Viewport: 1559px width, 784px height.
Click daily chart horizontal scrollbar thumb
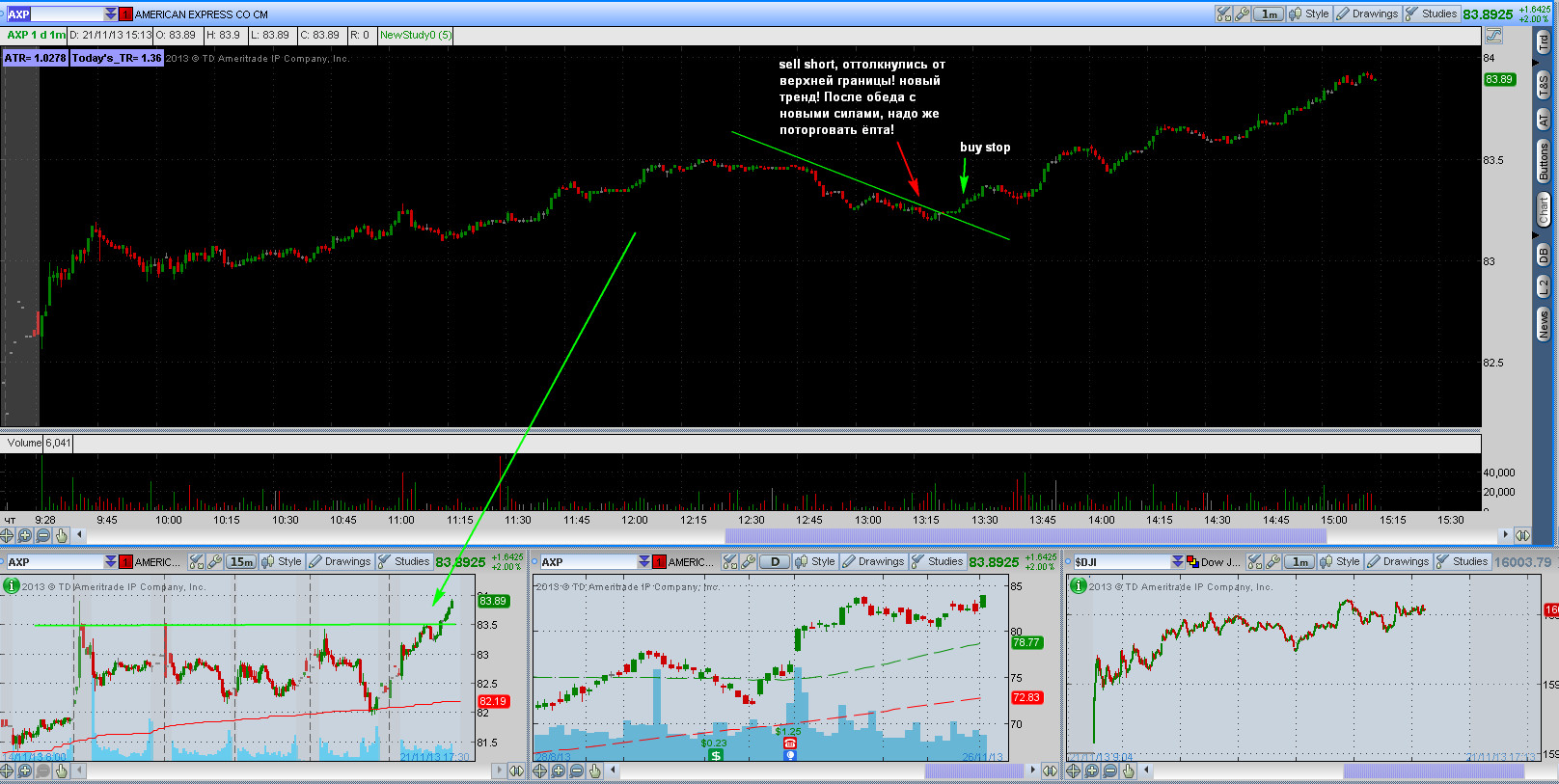(974, 770)
